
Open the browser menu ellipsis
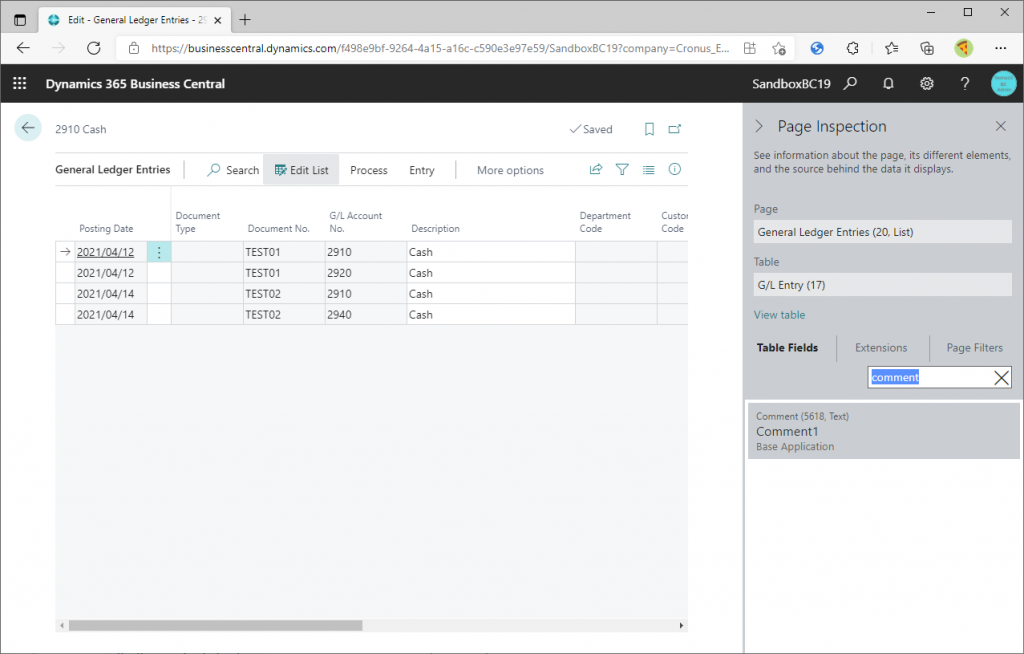(x=1000, y=48)
